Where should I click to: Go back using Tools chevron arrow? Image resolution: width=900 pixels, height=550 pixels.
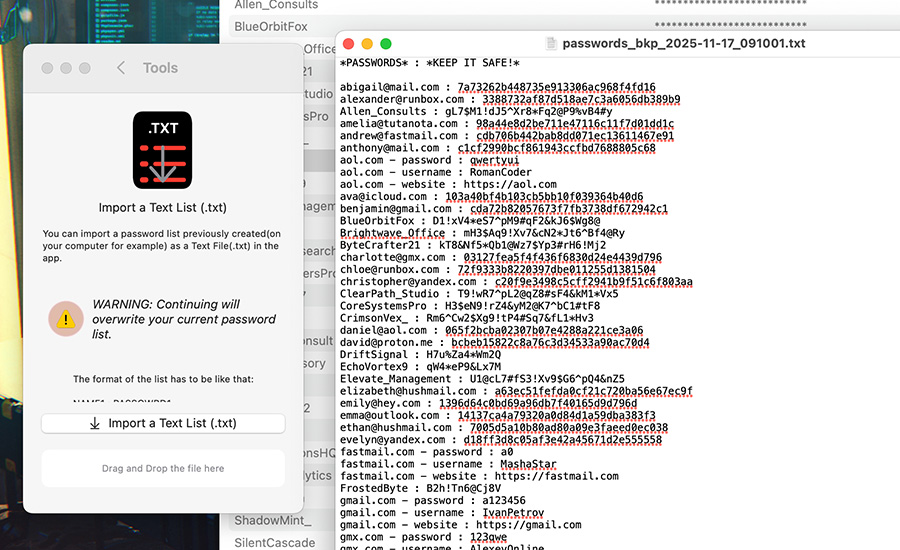click(x=121, y=68)
